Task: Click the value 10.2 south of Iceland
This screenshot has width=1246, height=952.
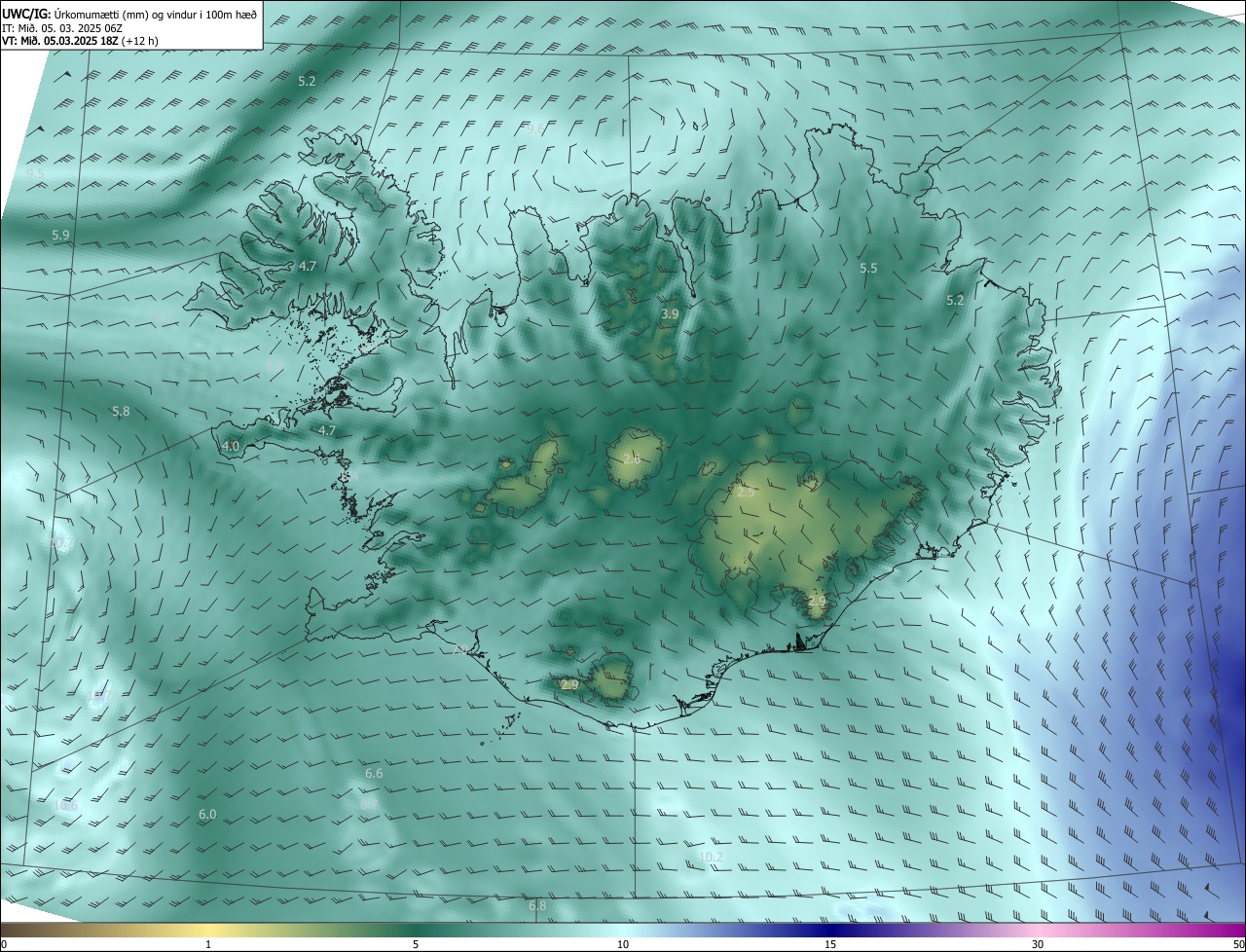Action: (711, 857)
